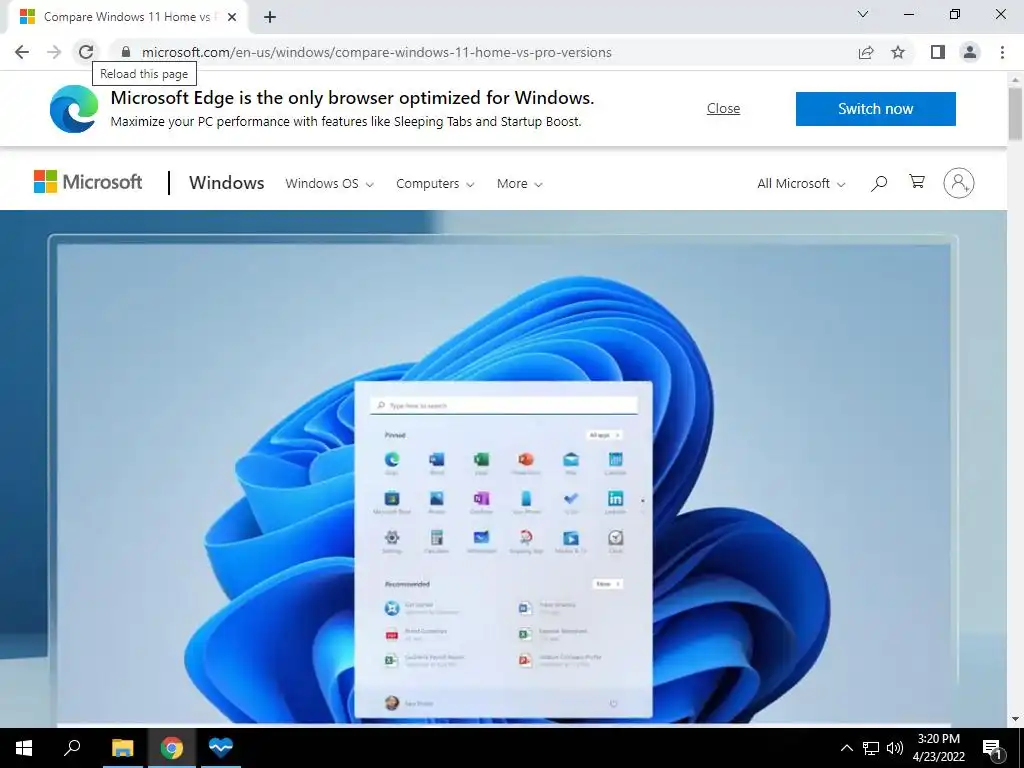1024x768 pixels.
Task: Switch to Chrome in the taskbar
Action: point(172,748)
